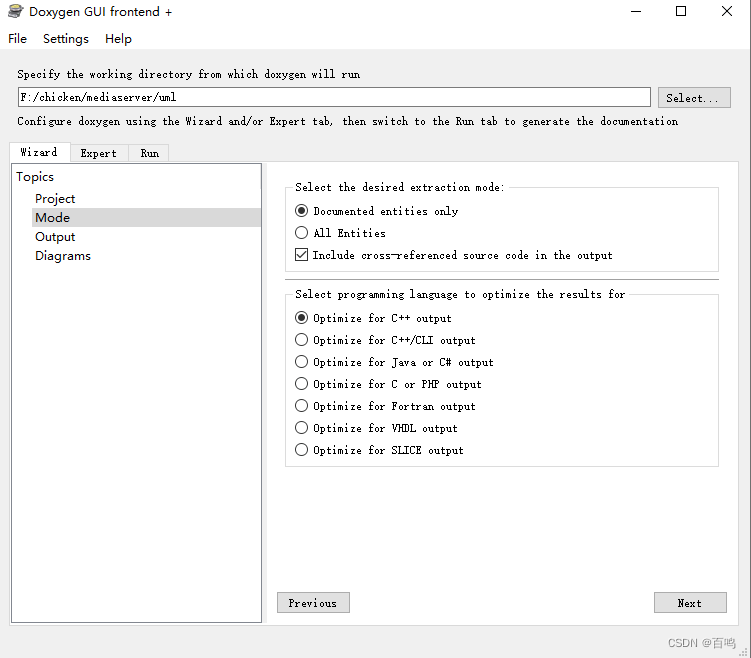Switch to the Expert tab

tap(99, 153)
